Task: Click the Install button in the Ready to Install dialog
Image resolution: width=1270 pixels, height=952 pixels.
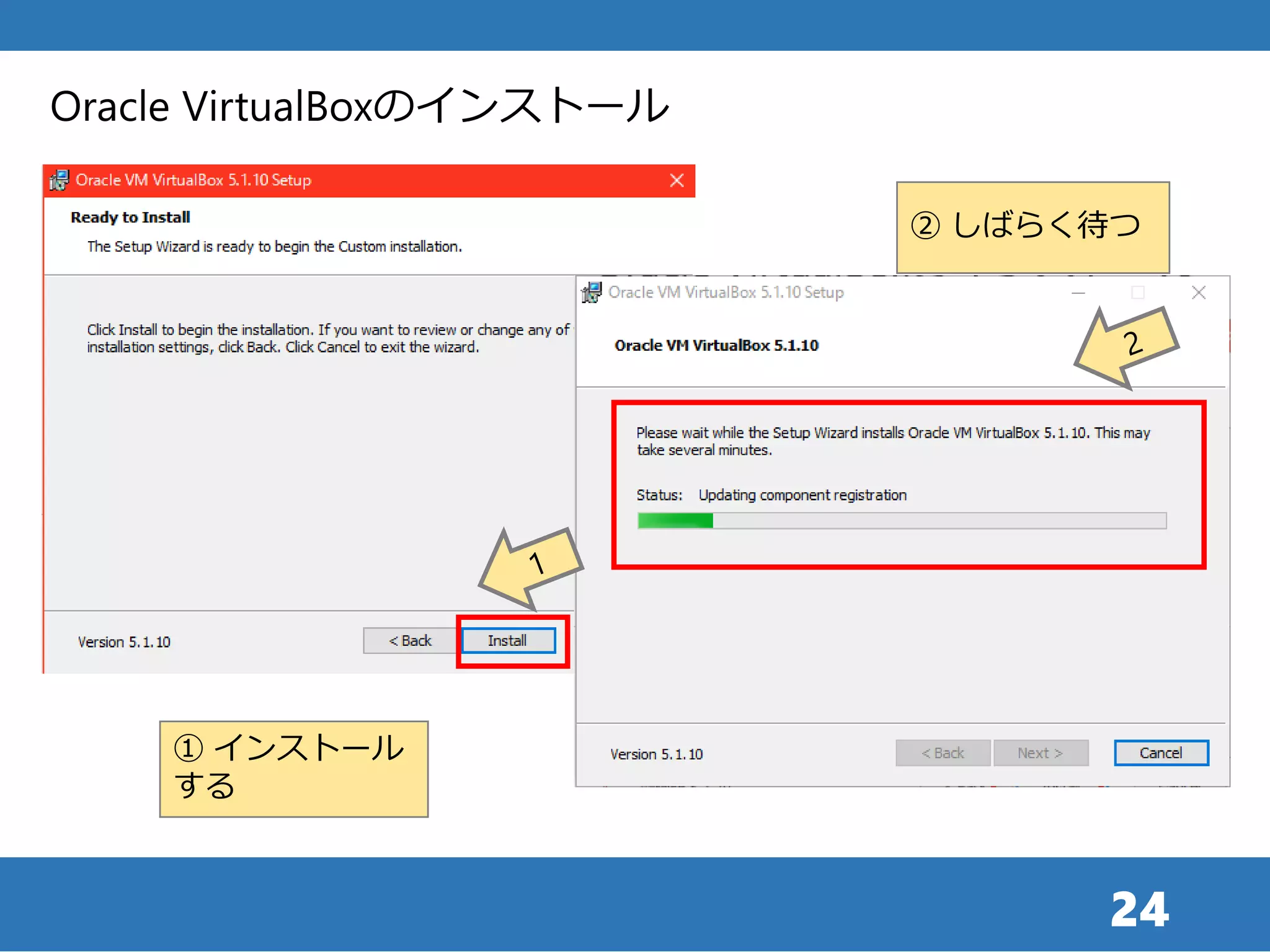Action: pyautogui.click(x=508, y=640)
